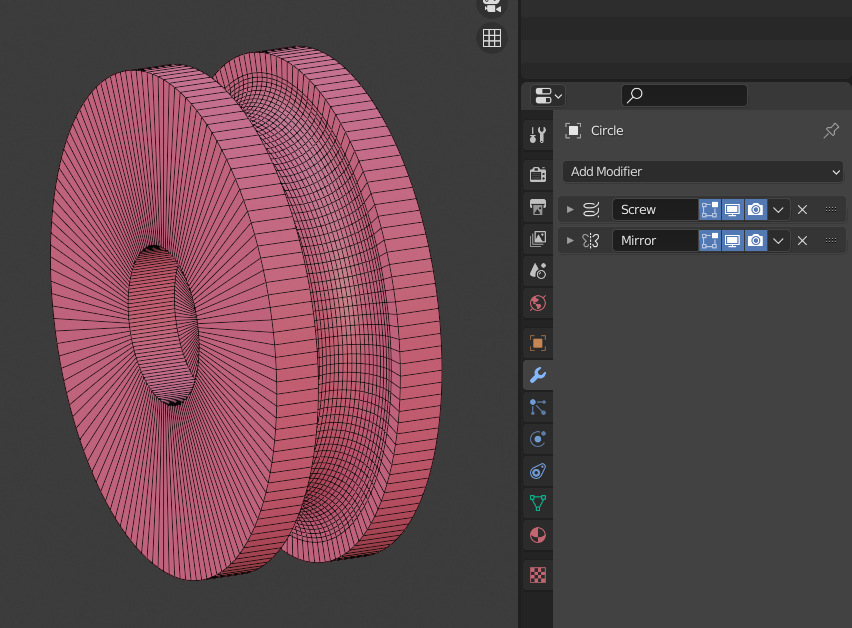Open Object Data properties (green triangle)
The width and height of the screenshot is (852, 628).
[537, 502]
